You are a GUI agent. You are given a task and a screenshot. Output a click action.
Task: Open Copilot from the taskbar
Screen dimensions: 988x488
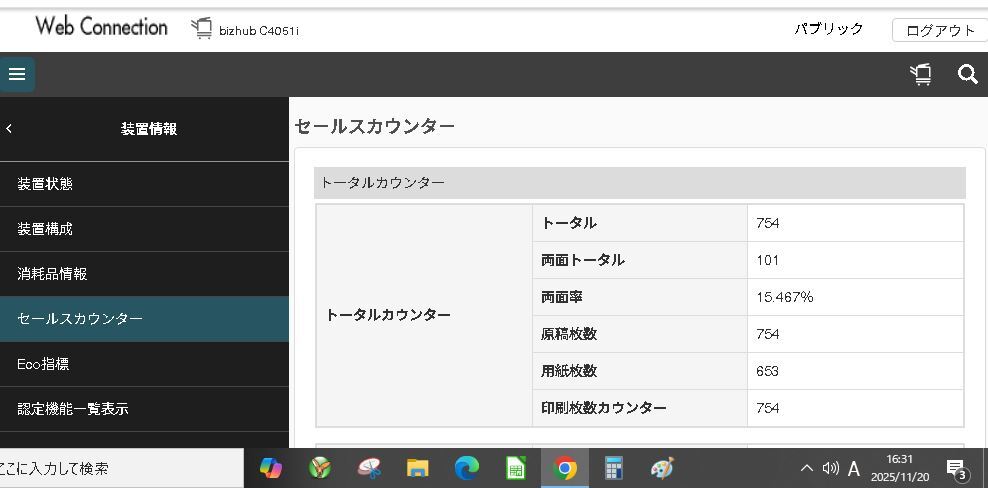[271, 468]
